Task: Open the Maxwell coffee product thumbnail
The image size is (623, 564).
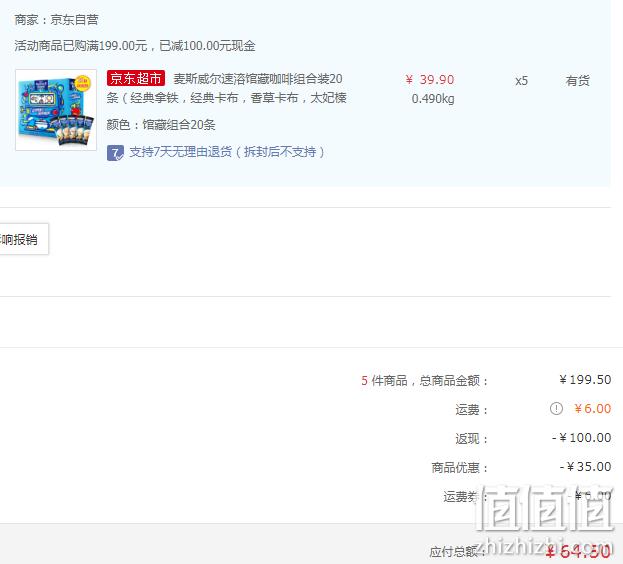Action: pos(56,110)
